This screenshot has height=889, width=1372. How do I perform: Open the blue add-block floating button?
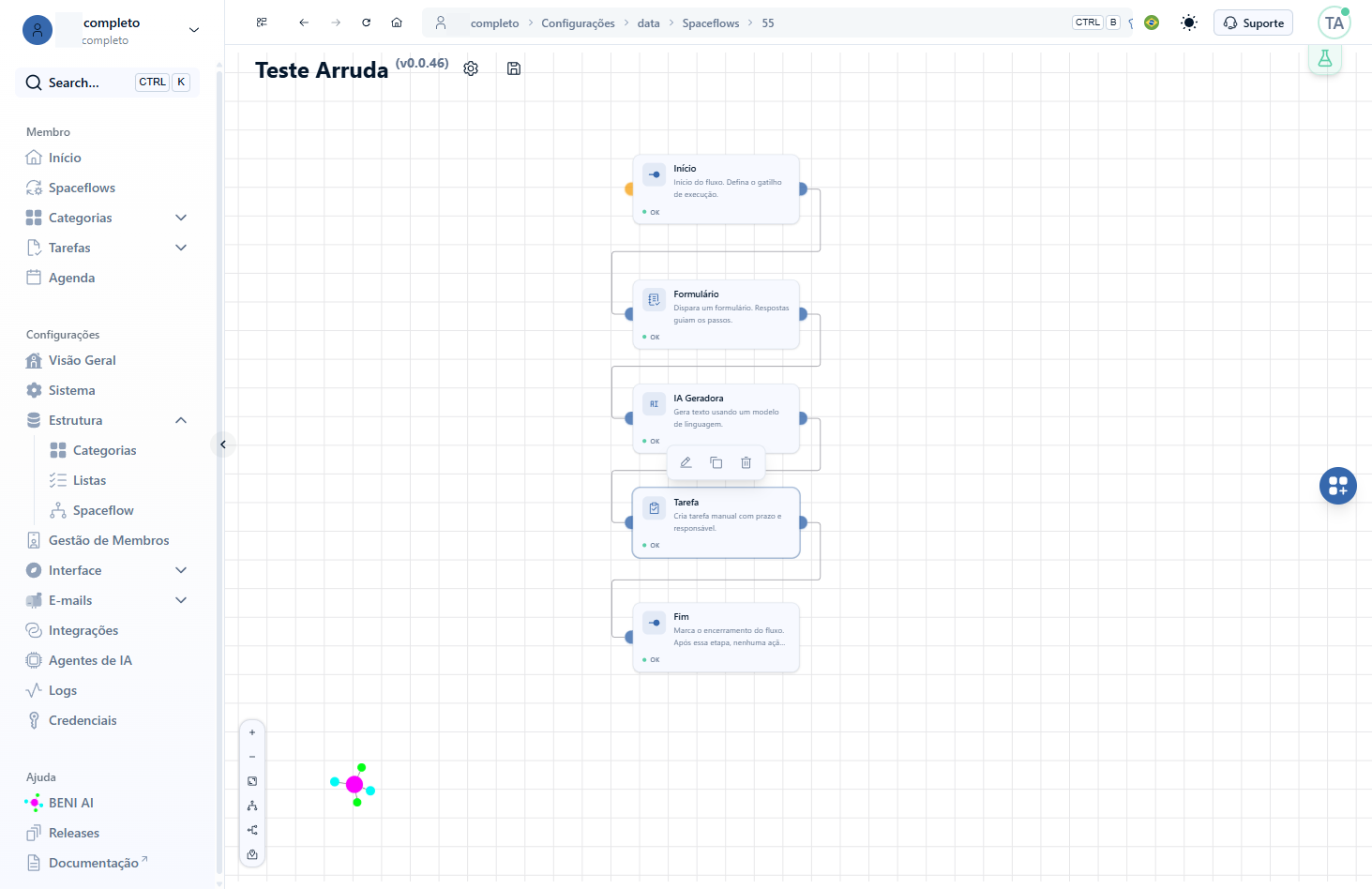tap(1338, 486)
